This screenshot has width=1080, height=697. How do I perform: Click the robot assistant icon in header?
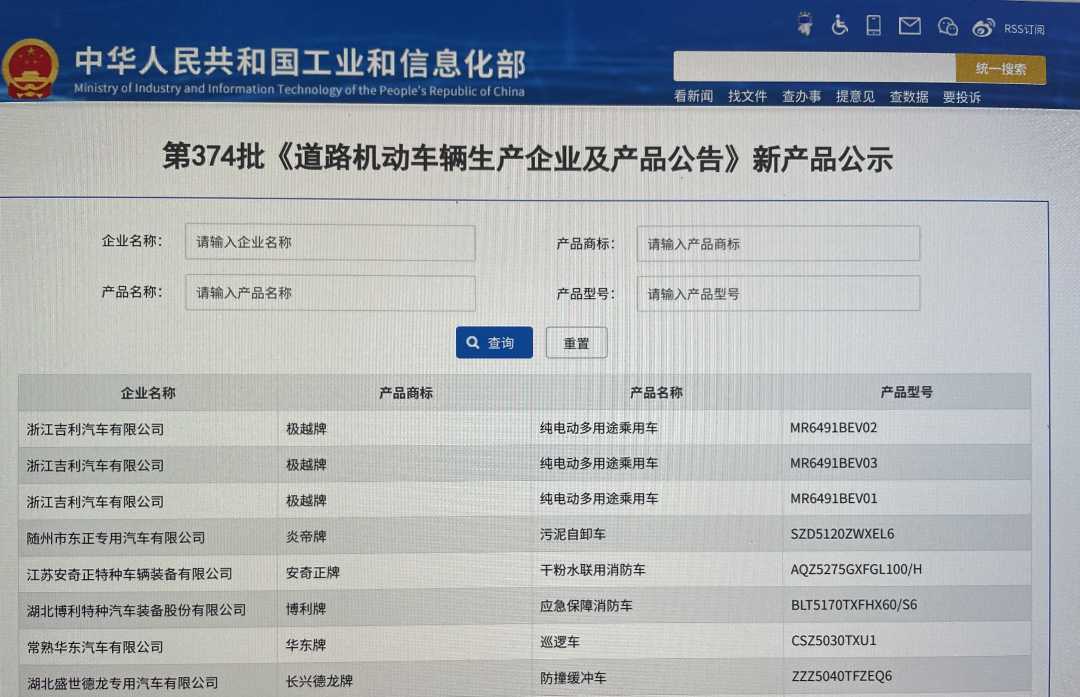(x=805, y=25)
